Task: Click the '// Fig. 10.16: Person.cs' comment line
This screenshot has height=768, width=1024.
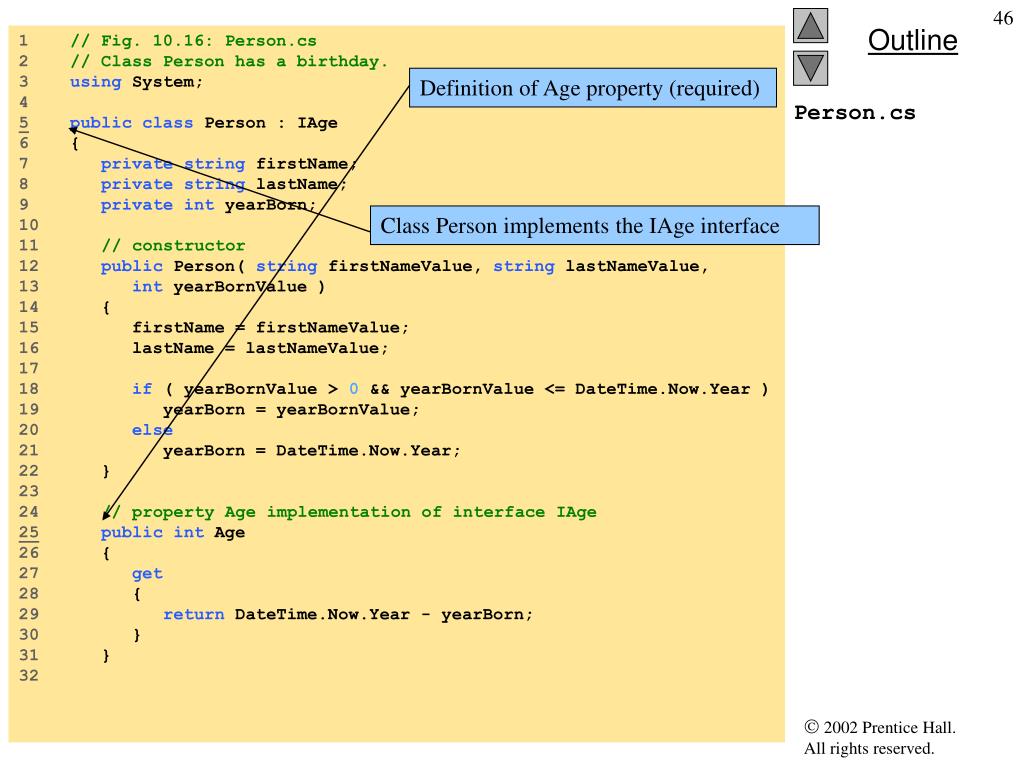Action: [193, 41]
